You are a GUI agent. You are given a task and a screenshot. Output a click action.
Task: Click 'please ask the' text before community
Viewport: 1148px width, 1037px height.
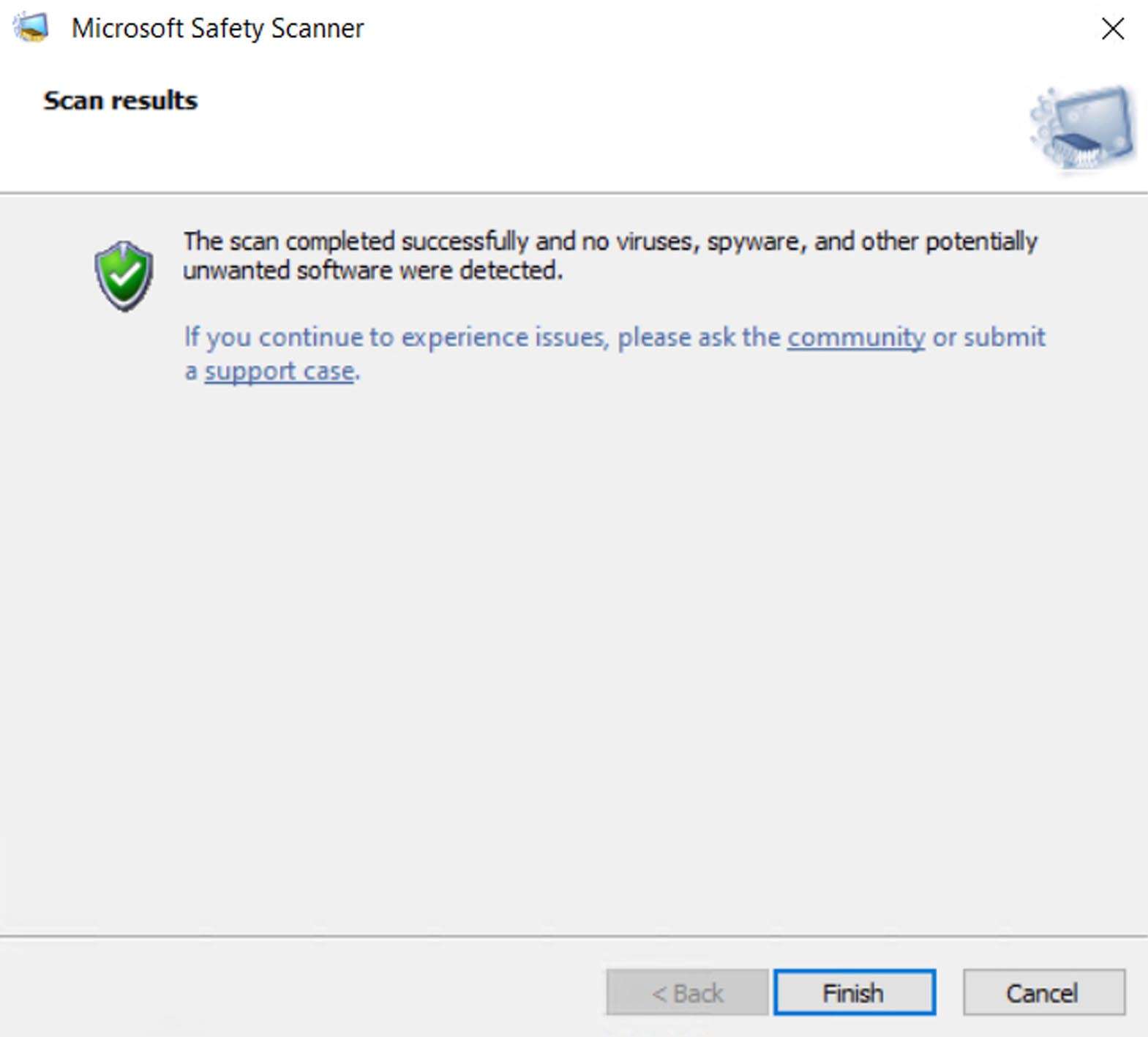[699, 337]
